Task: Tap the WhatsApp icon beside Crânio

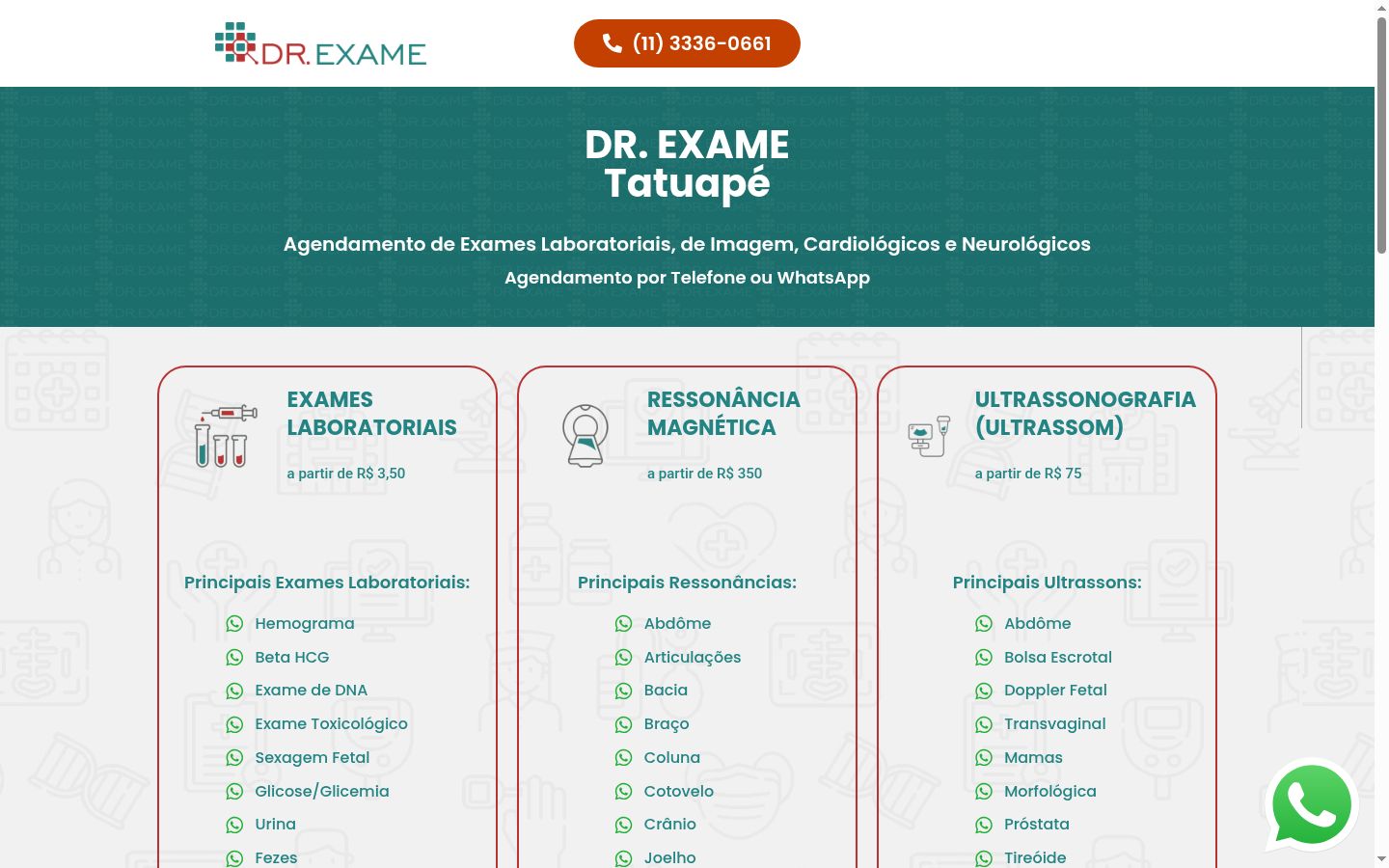Action: [x=624, y=825]
